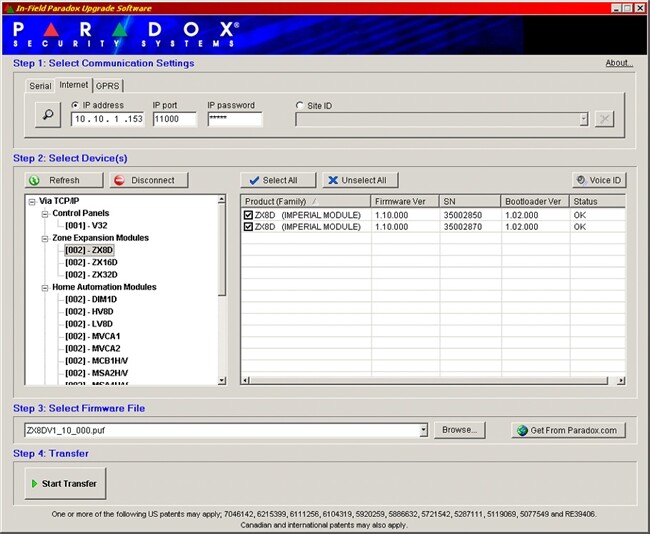Click the magnifier search icon button

pyautogui.click(x=47, y=115)
